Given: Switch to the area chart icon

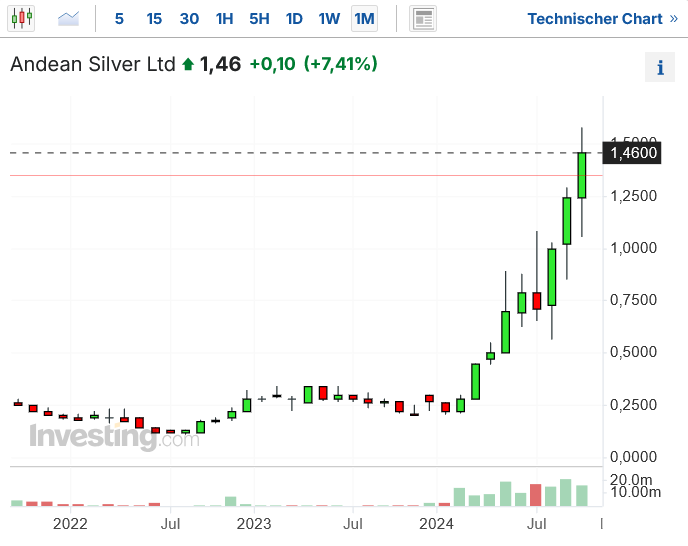Looking at the screenshot, I should tap(68, 18).
